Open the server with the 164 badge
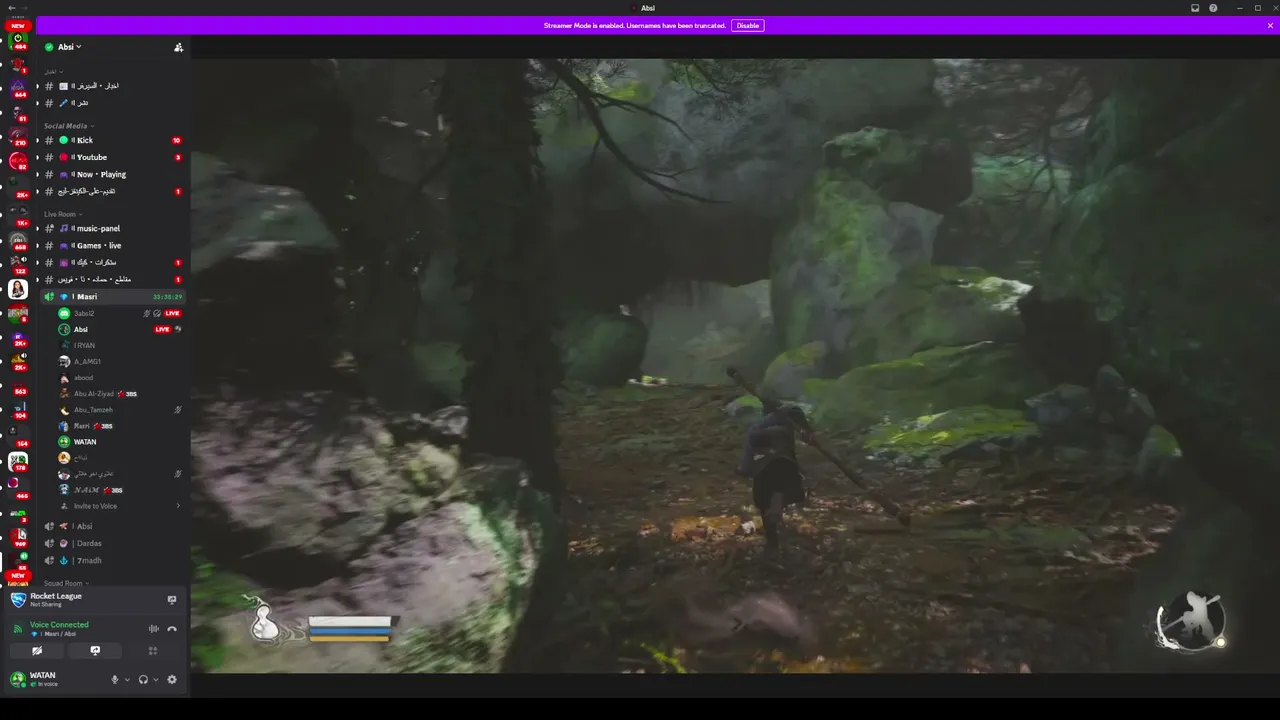 [18, 437]
